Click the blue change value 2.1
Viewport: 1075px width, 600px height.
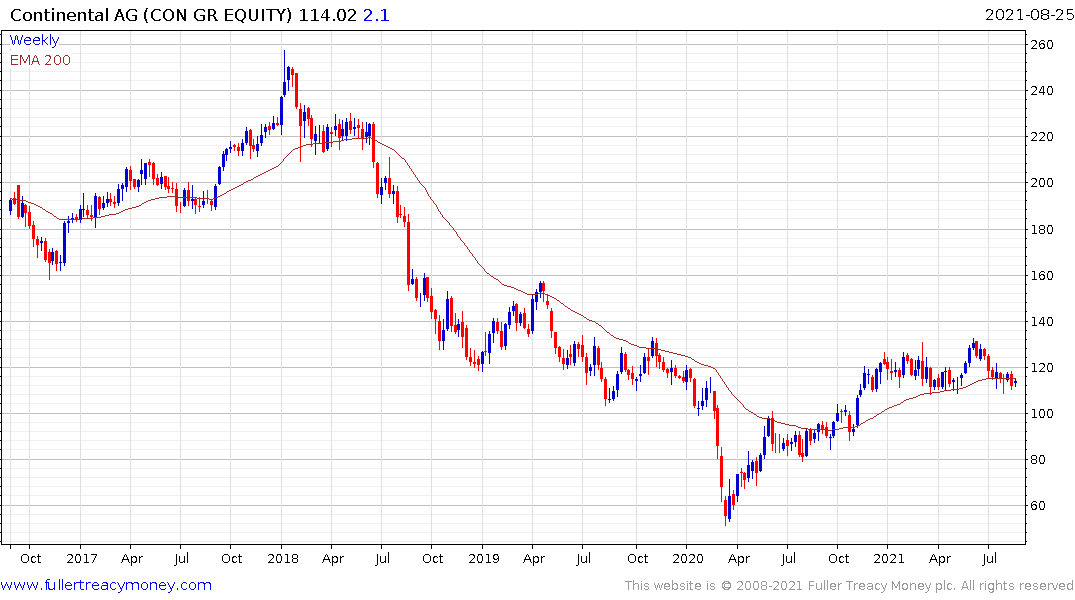[x=376, y=15]
